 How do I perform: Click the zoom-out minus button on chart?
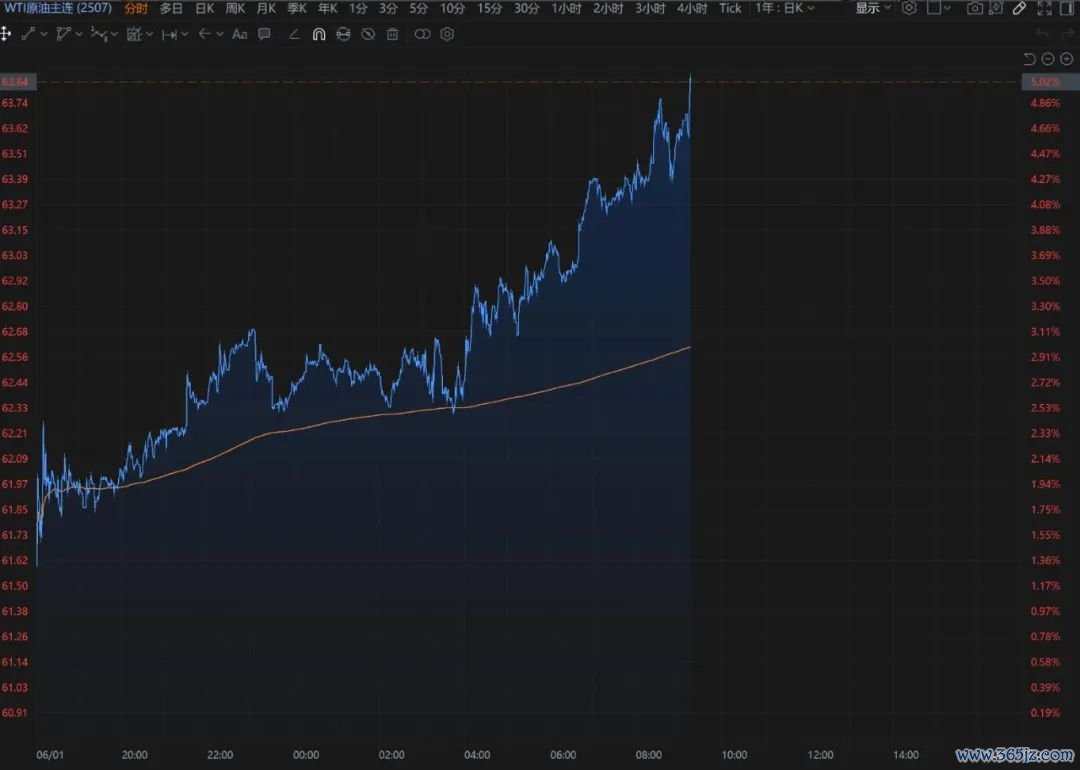pyautogui.click(x=1048, y=59)
